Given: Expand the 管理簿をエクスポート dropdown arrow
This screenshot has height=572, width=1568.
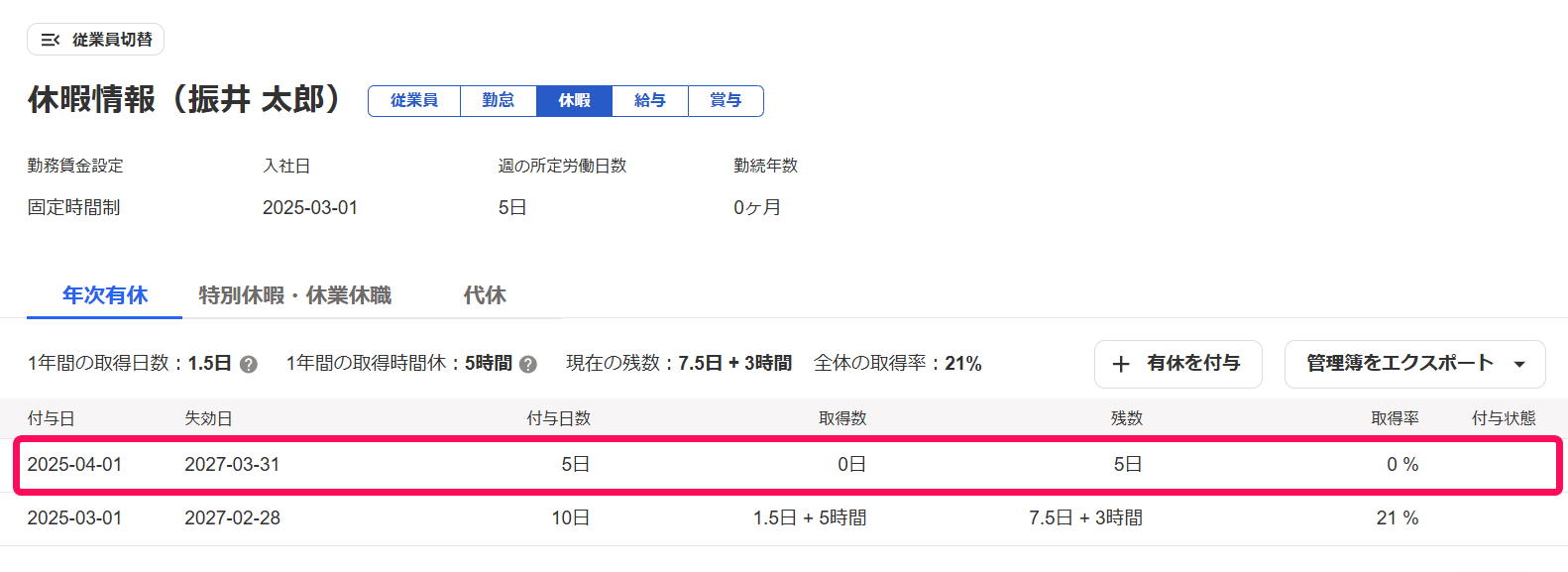Looking at the screenshot, I should pos(1519,364).
